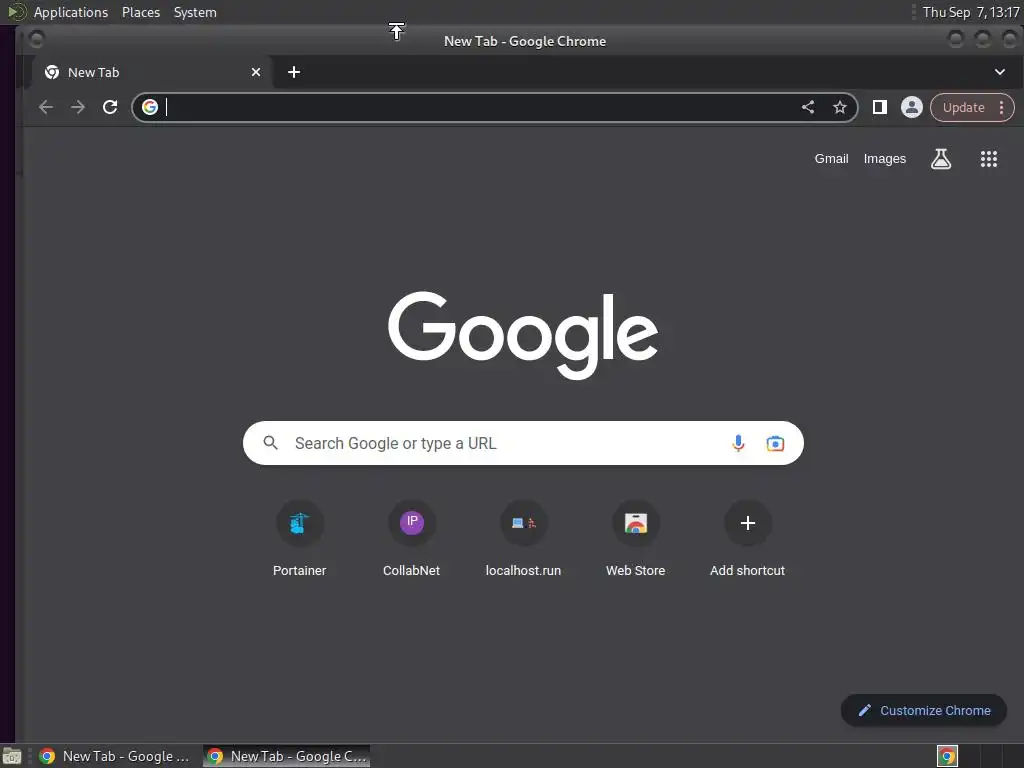Viewport: 1024px width, 768px height.
Task: Expand the tab search chevron
Action: 1000,72
